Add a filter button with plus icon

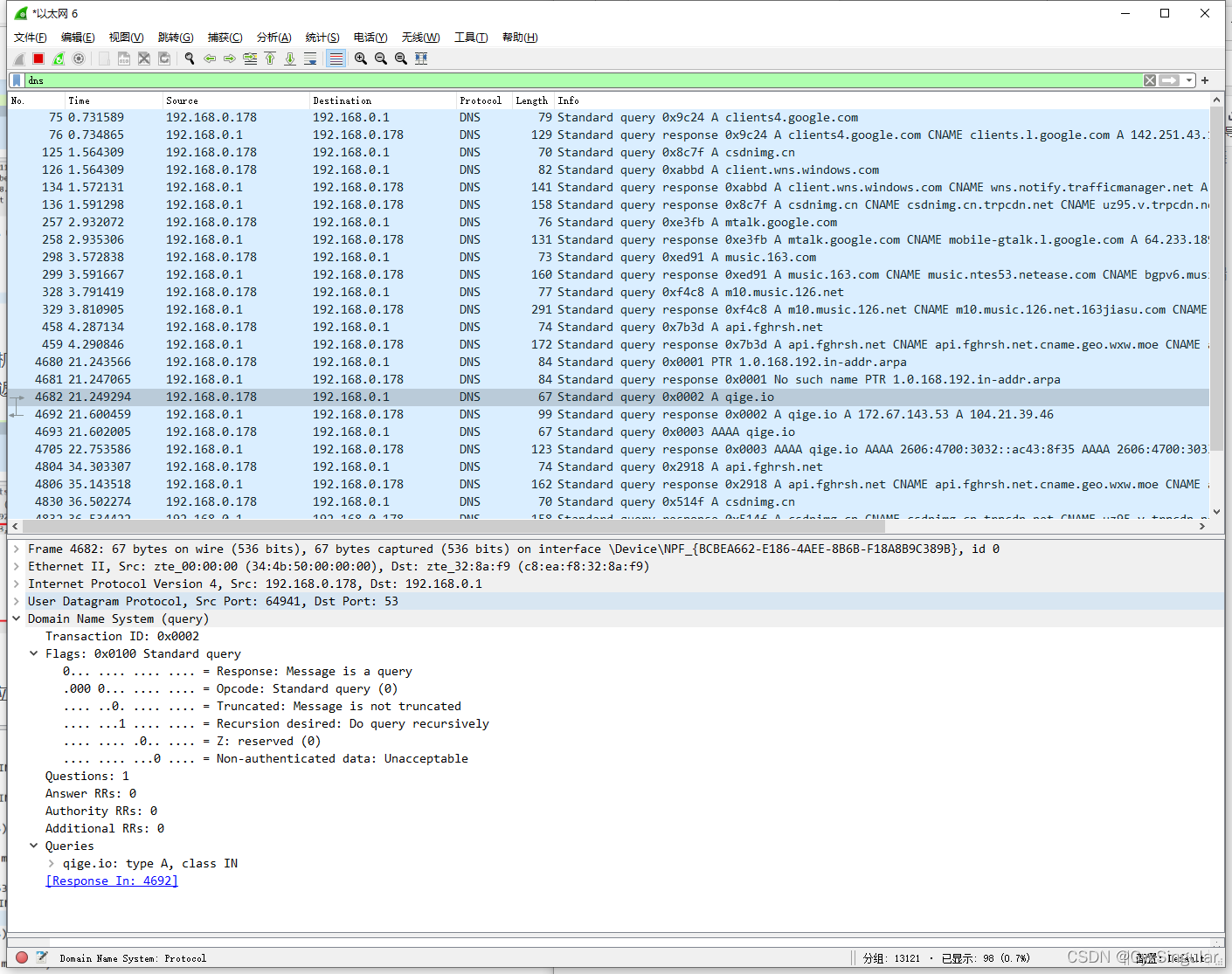[x=1205, y=80]
